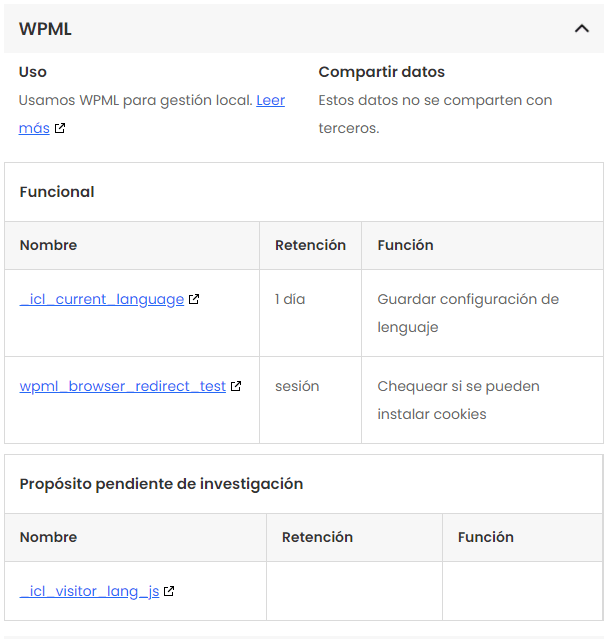The height and width of the screenshot is (639, 611).
Task: Click the 'Compartir datos' heading
Action: tap(382, 72)
